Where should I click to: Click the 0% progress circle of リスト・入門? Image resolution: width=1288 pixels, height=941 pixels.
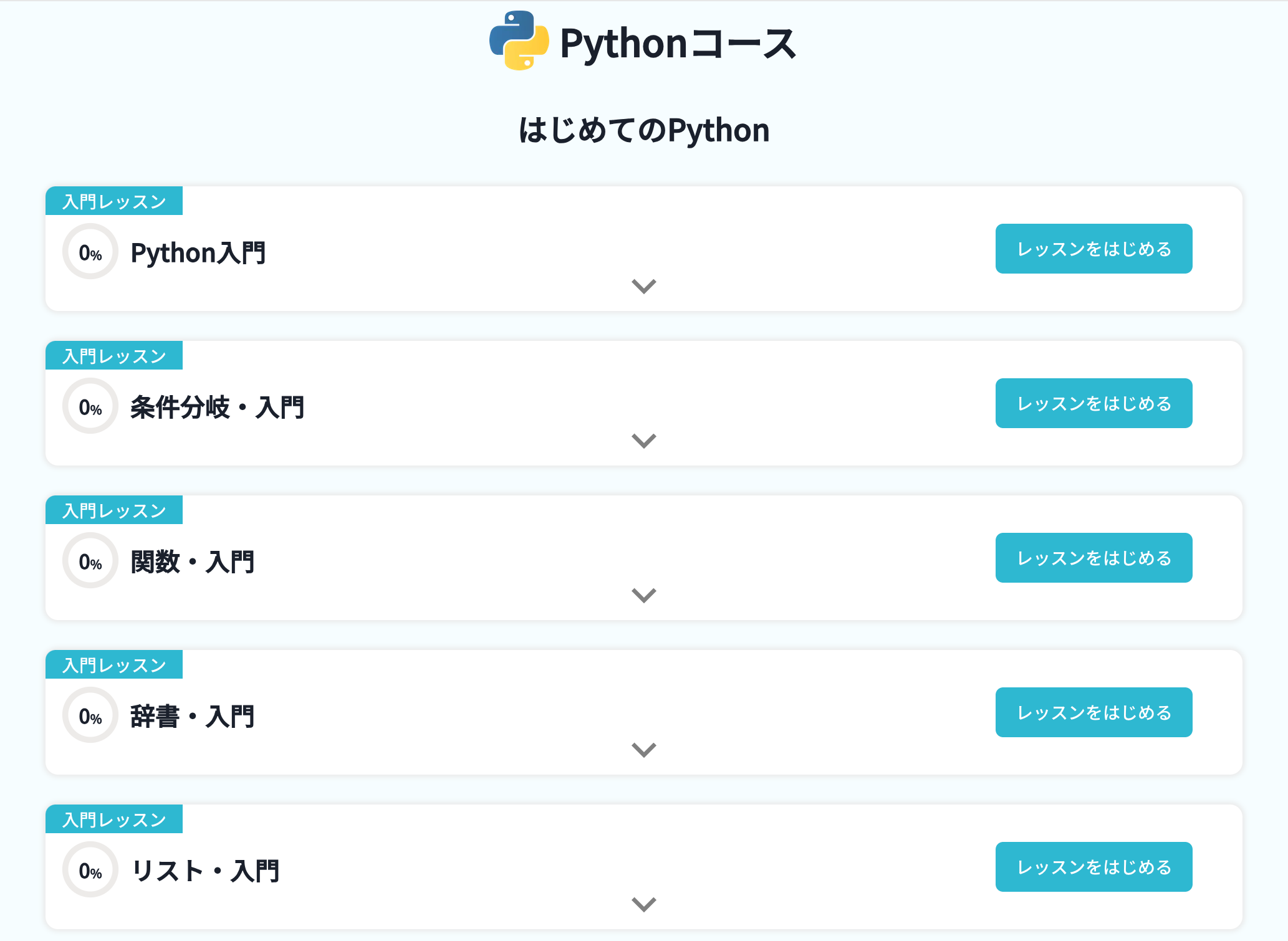click(90, 870)
